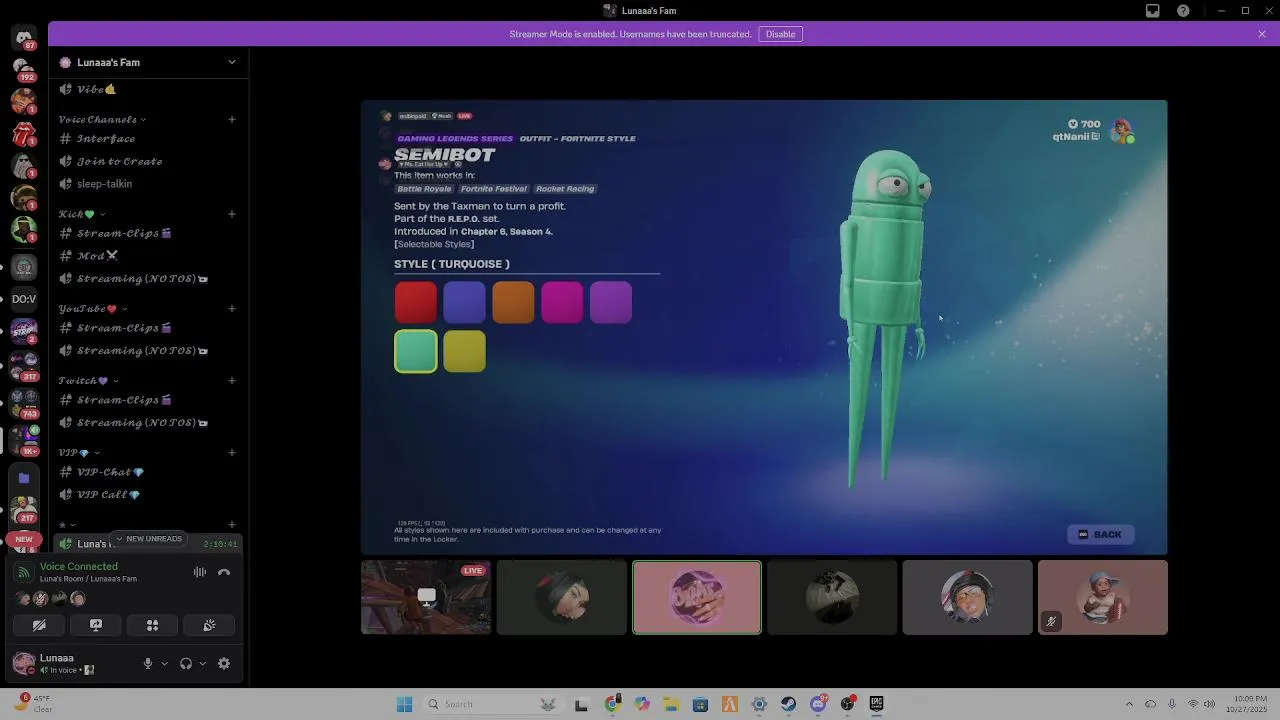Viewport: 1280px width, 720px height.
Task: Open noise suppression waveform options
Action: pos(200,572)
